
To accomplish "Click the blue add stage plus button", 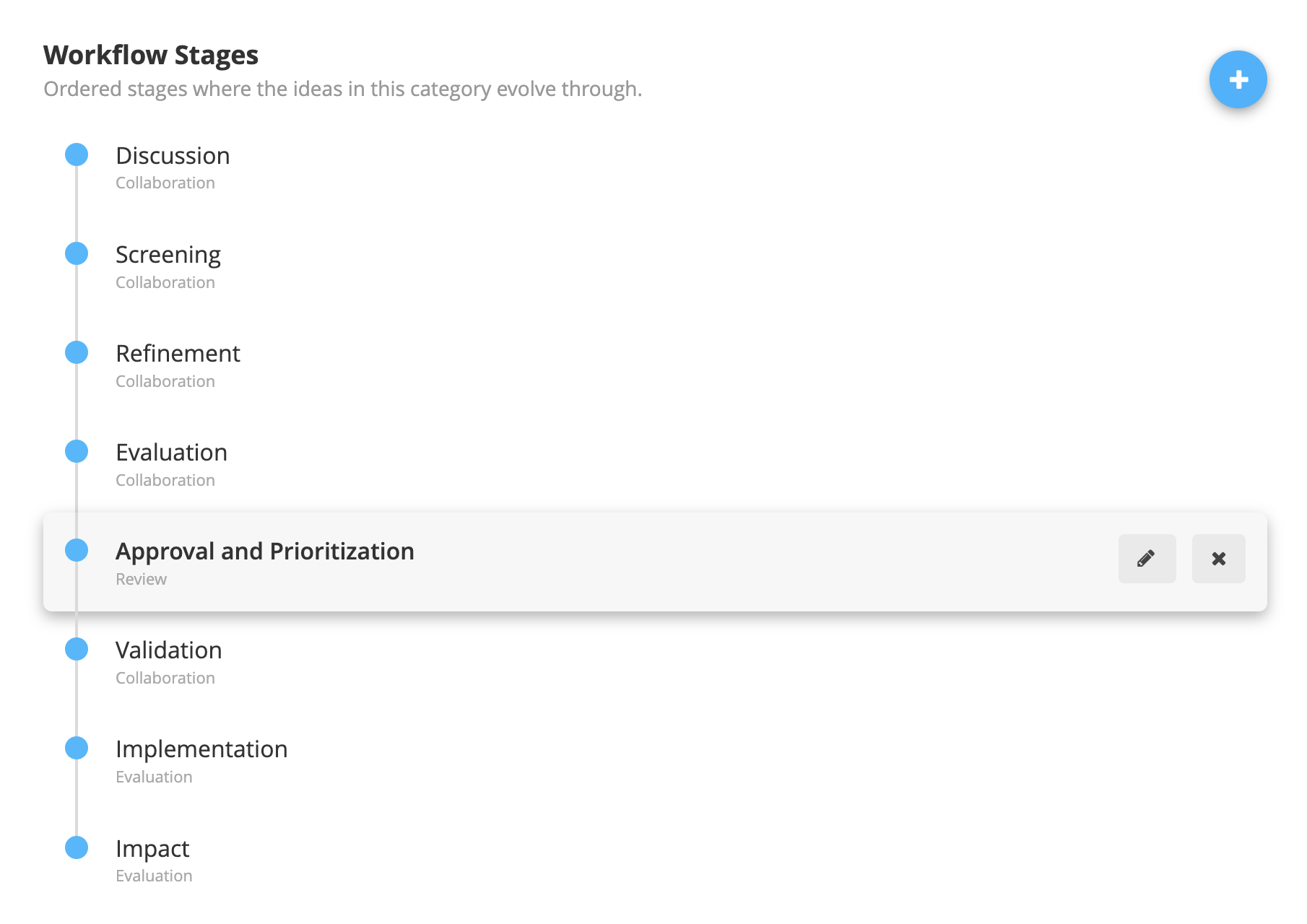I will tap(1238, 79).
